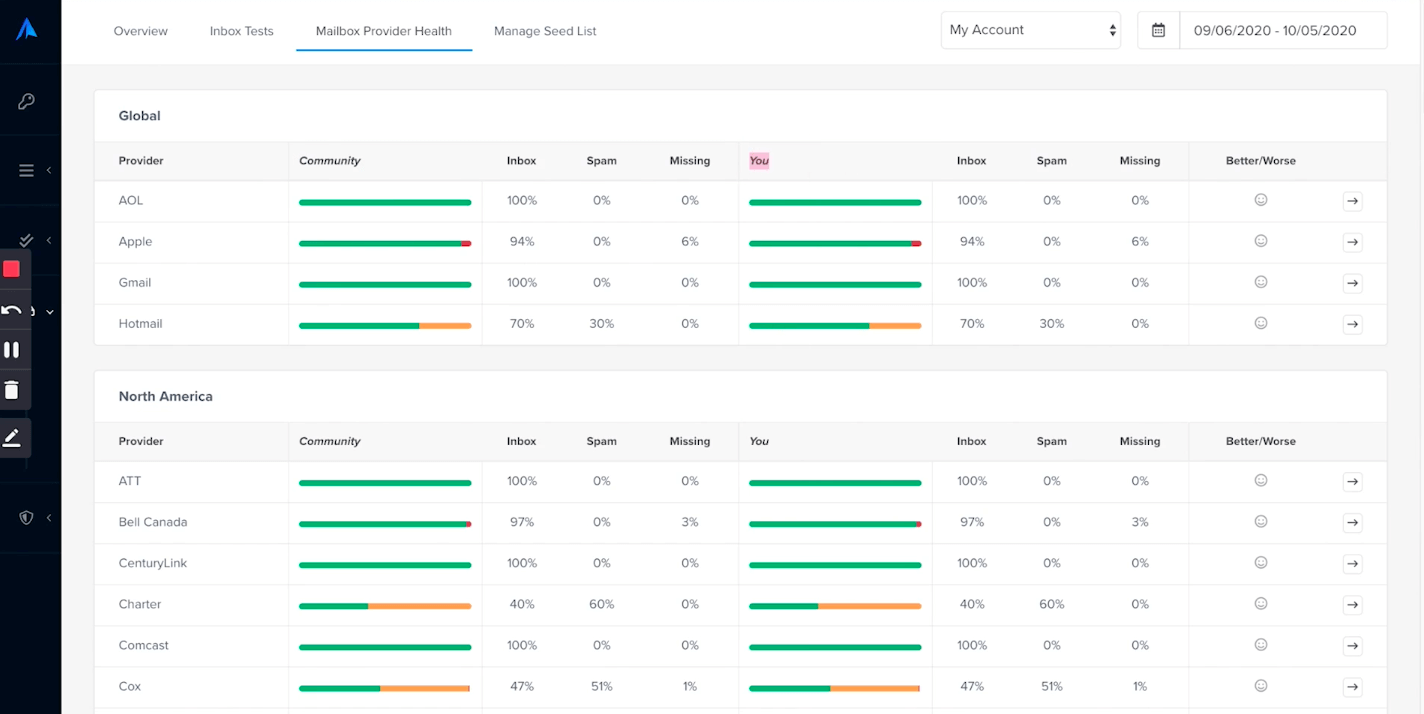
Task: Click the Charter provider name
Action: pos(140,604)
